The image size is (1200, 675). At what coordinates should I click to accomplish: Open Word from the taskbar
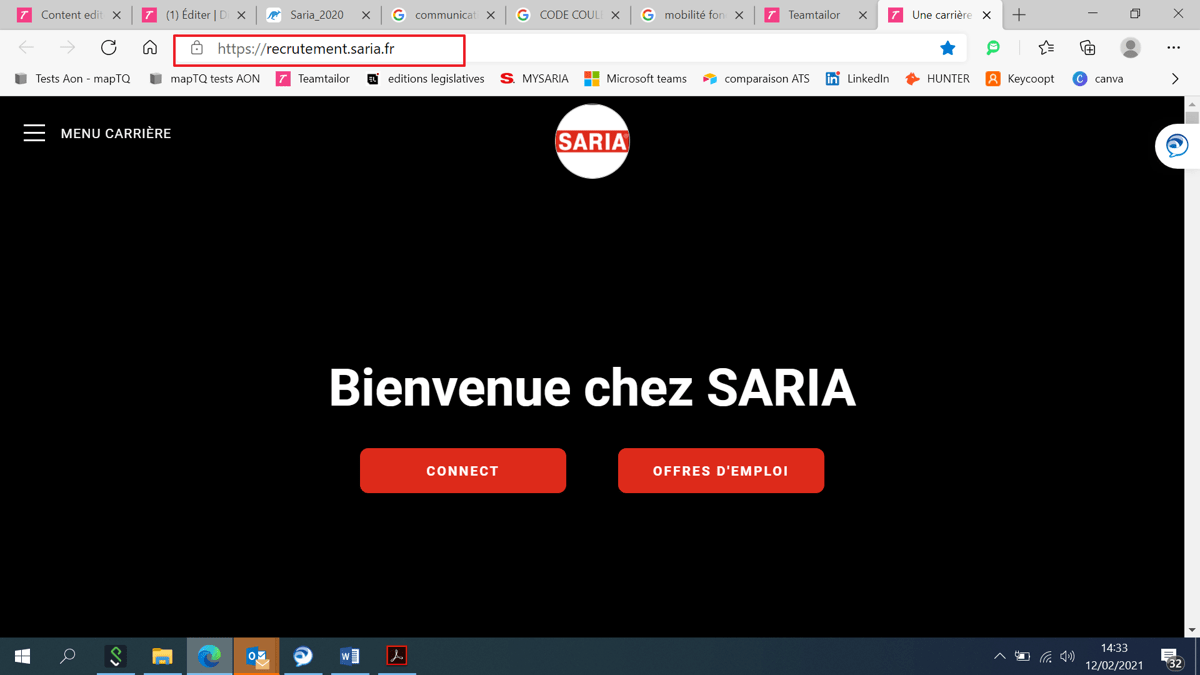pos(350,656)
